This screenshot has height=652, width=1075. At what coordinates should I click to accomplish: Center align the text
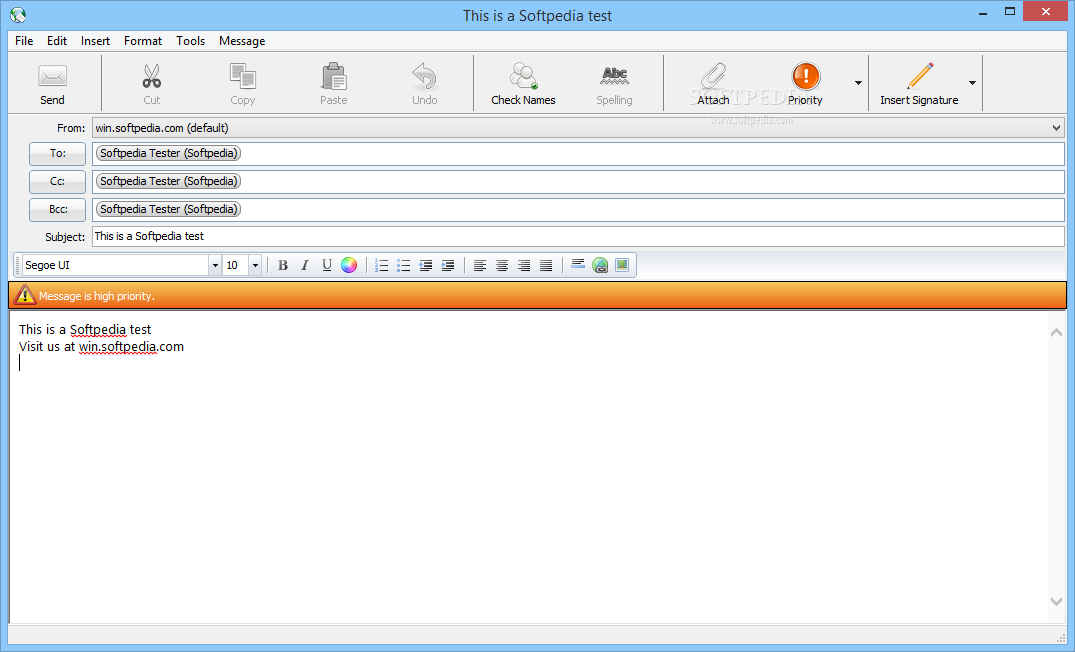pos(502,265)
